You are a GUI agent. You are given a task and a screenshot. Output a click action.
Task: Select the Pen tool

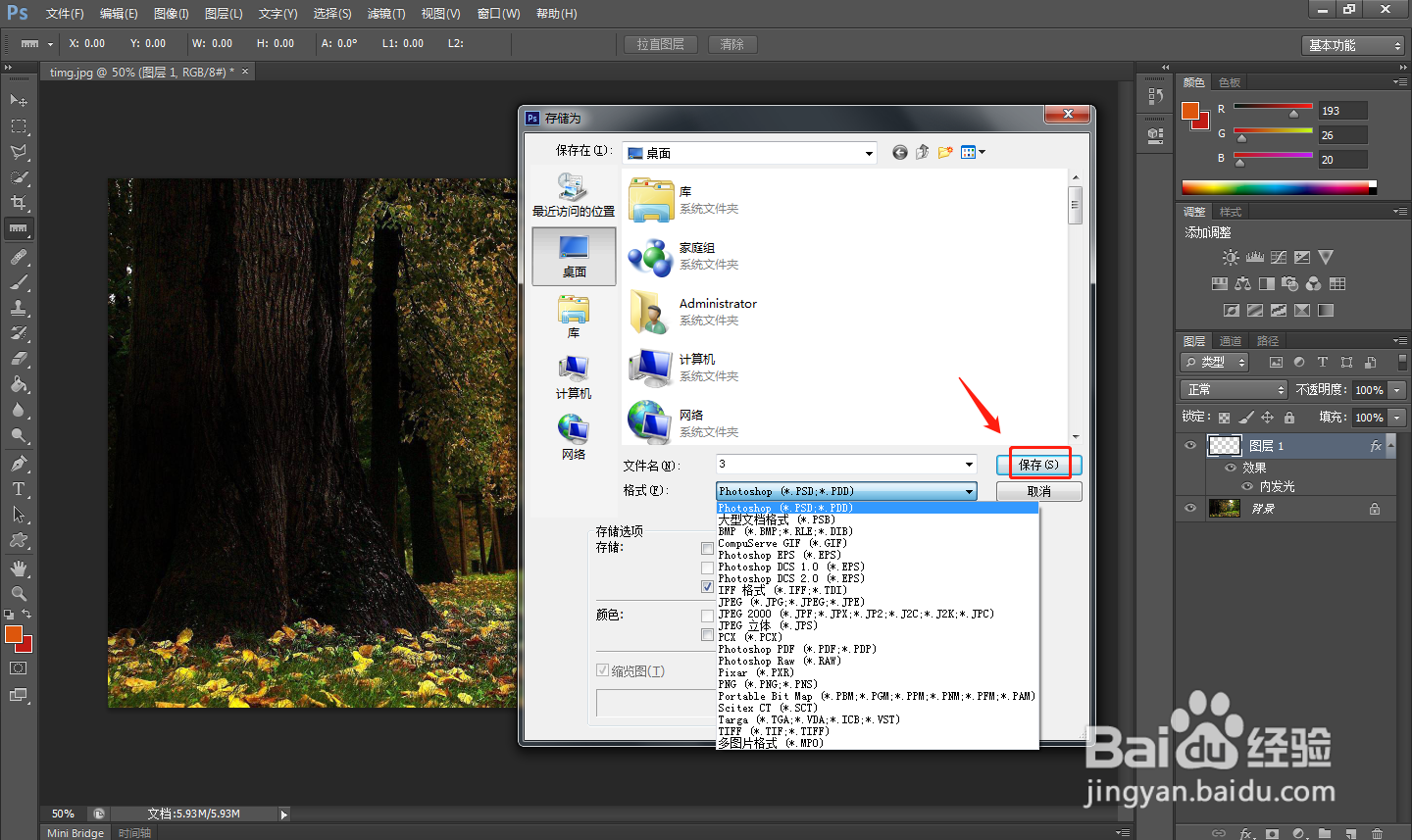[19, 464]
